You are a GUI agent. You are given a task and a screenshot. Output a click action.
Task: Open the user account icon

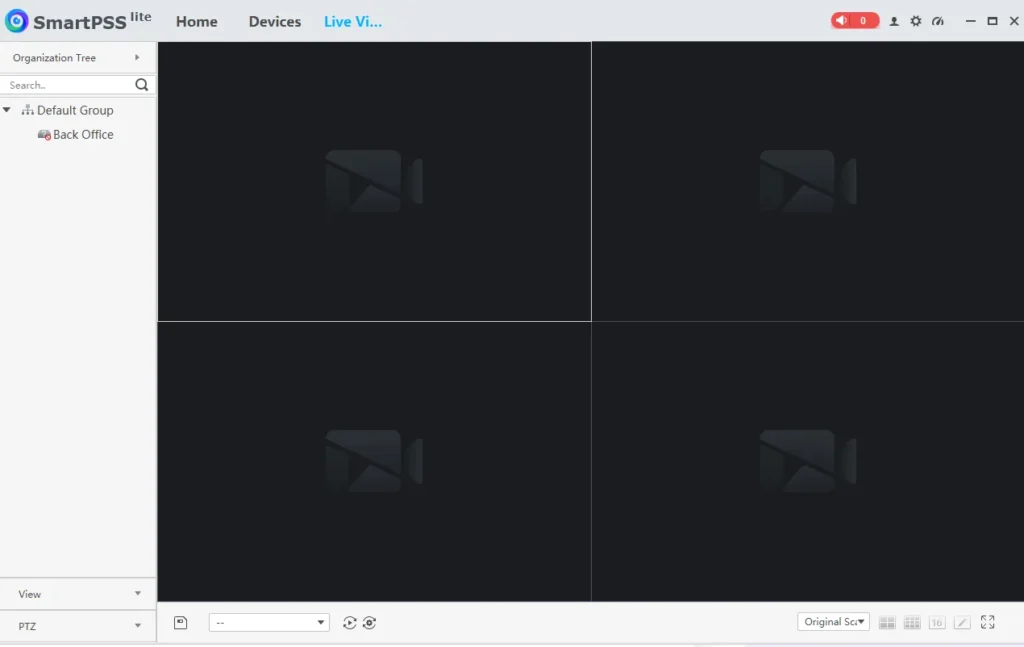[x=894, y=21]
